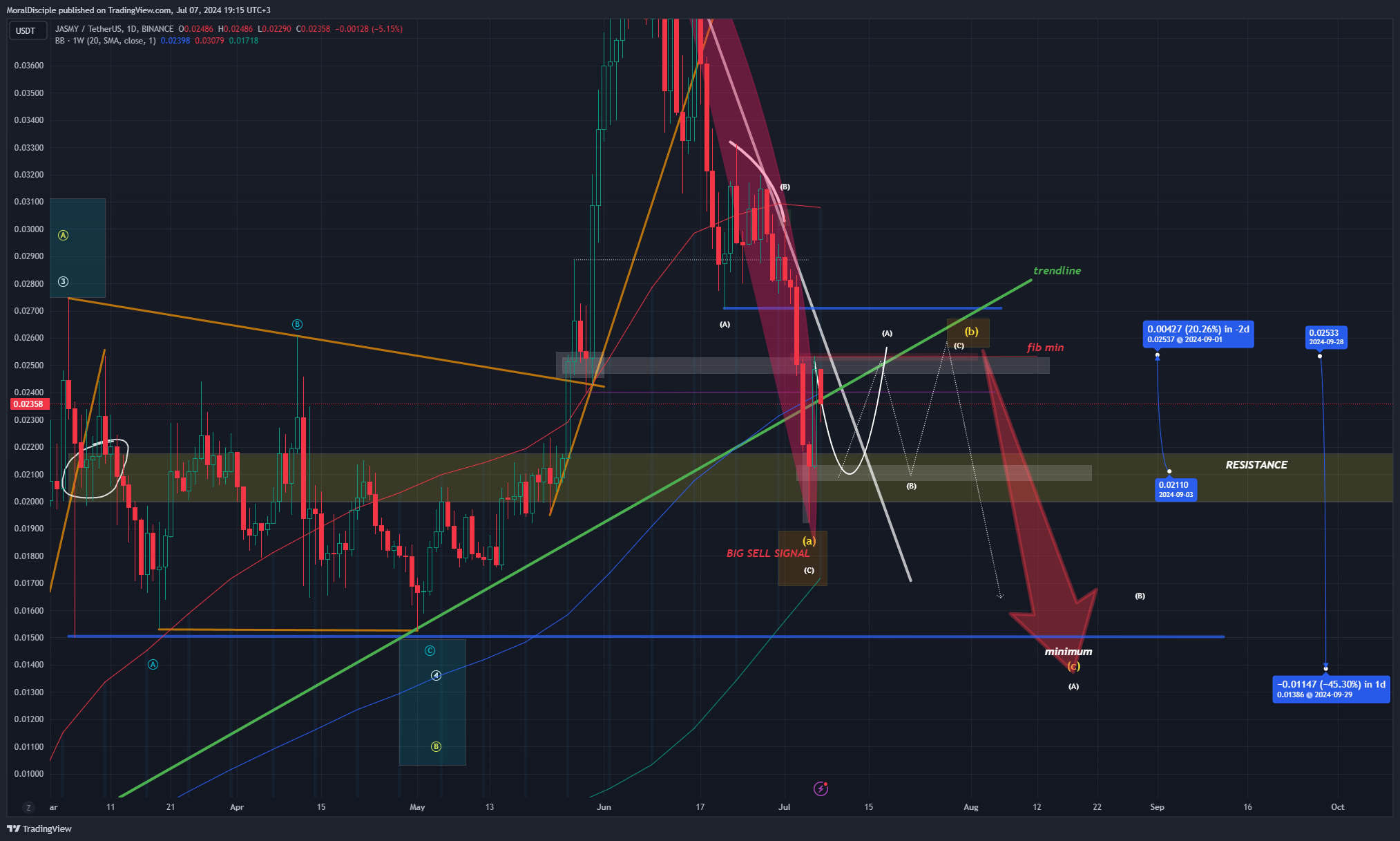Select the cyan circled C wave label

[430, 650]
